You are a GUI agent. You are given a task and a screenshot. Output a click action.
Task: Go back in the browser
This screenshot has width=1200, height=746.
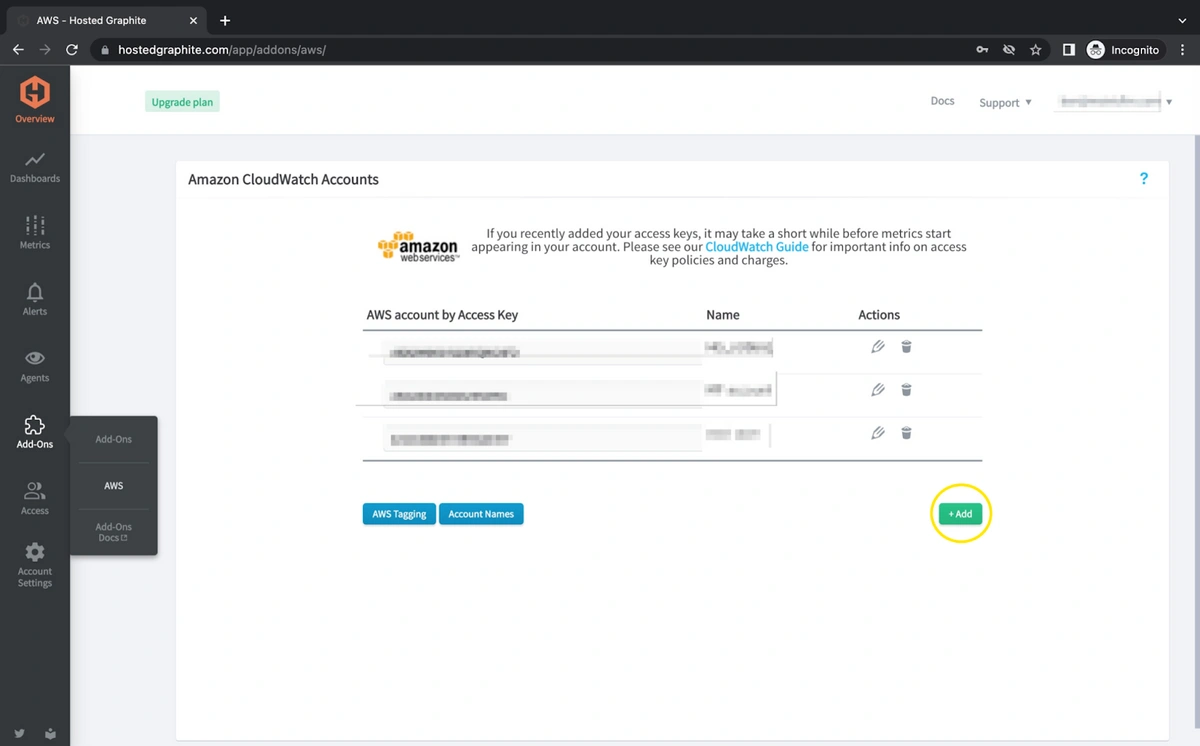[18, 49]
